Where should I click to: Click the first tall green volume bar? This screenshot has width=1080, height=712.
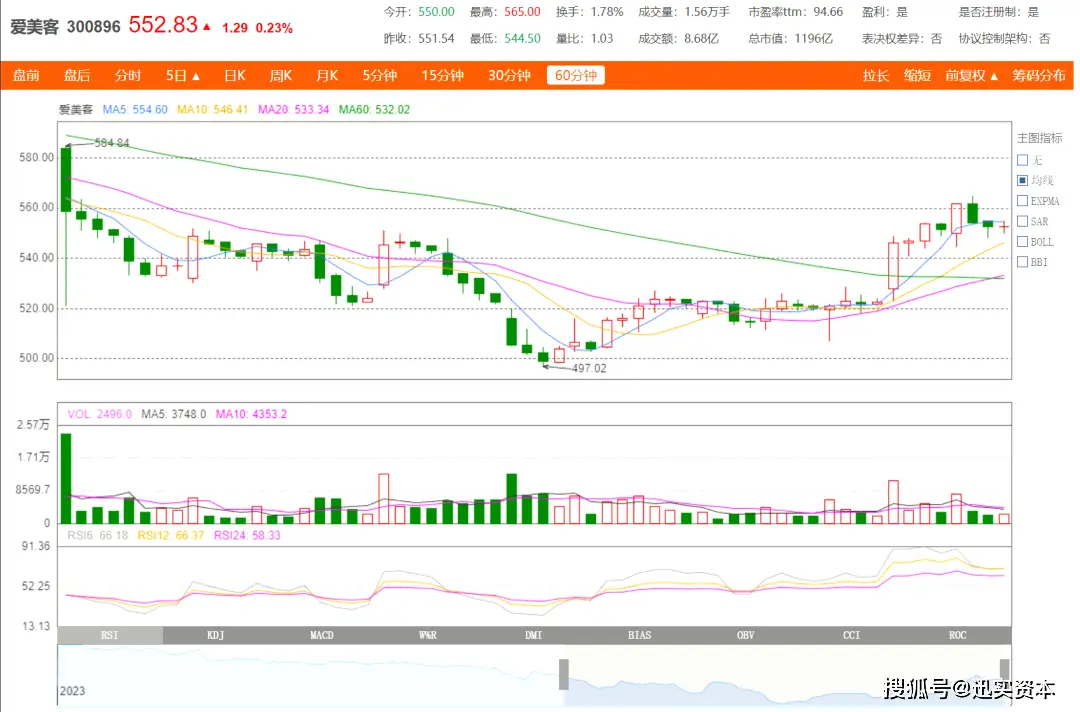coord(66,479)
